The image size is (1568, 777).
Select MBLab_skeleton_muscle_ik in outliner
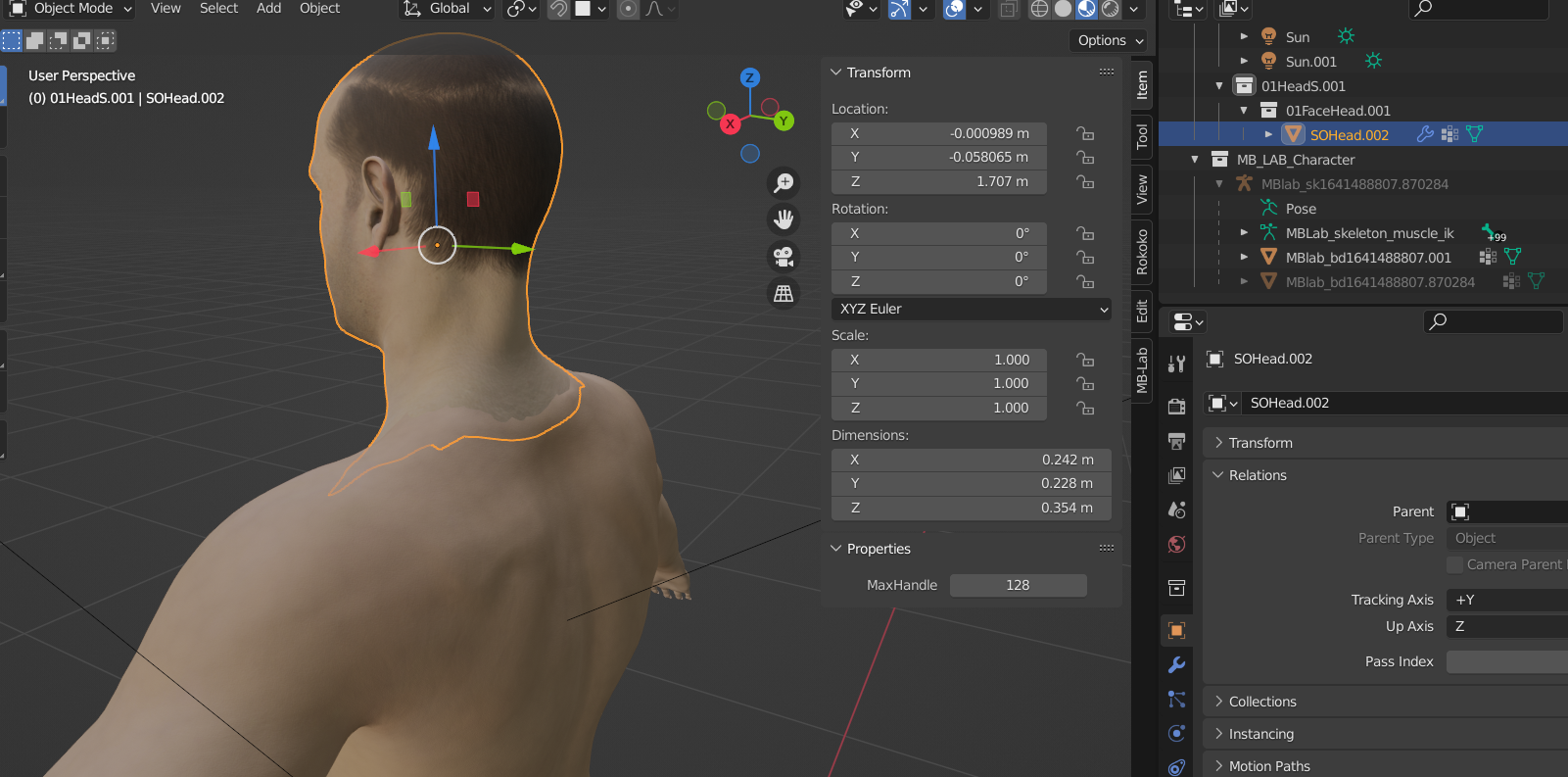(x=1369, y=232)
